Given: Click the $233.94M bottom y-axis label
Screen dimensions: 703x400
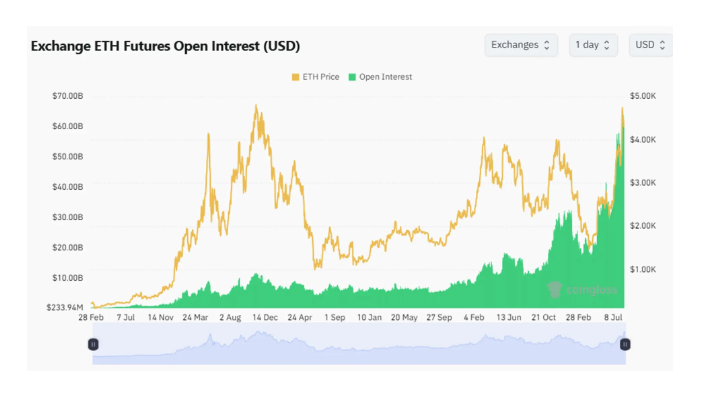Looking at the screenshot, I should pos(63,306).
